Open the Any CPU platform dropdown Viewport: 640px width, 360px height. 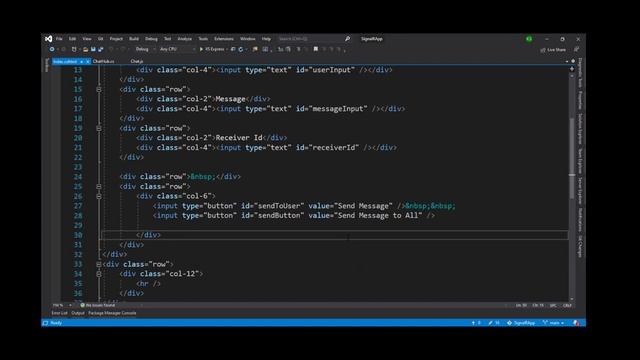tap(177, 49)
